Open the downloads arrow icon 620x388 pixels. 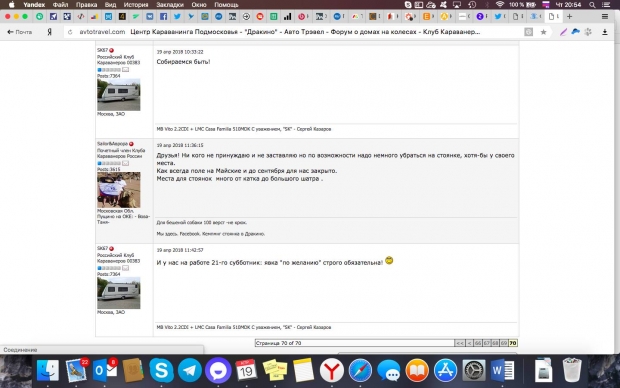click(605, 32)
